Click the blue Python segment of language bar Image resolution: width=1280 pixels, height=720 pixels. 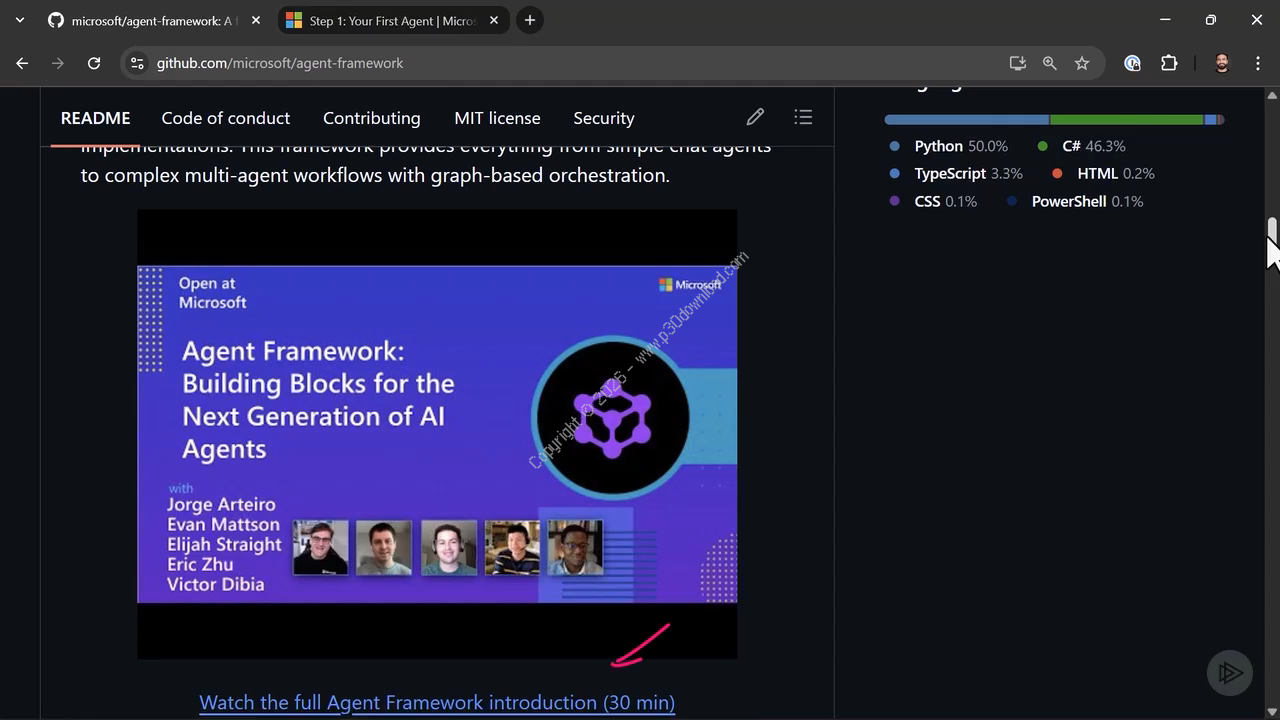coord(967,120)
